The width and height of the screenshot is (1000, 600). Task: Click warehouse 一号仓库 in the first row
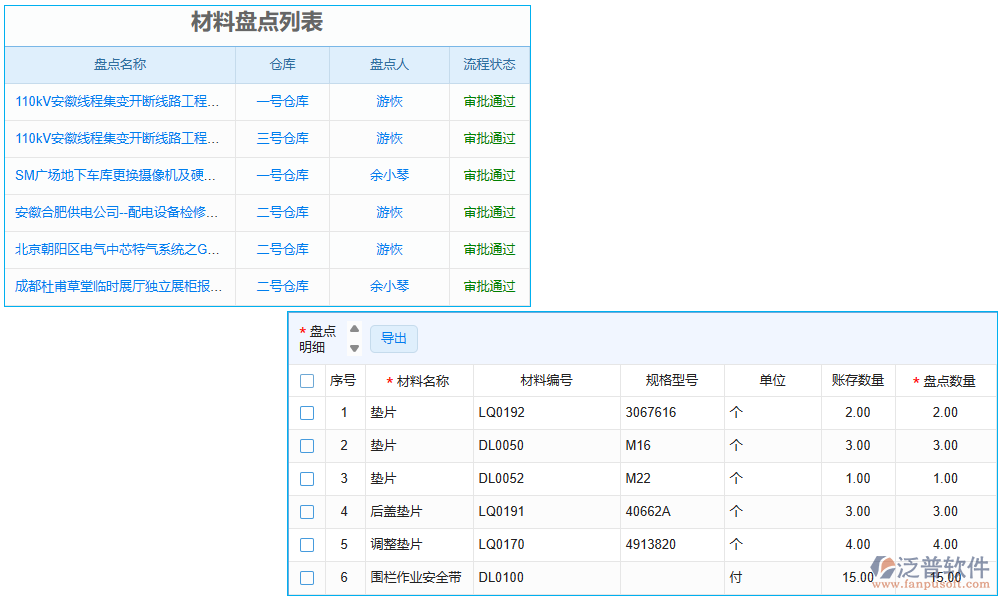282,101
